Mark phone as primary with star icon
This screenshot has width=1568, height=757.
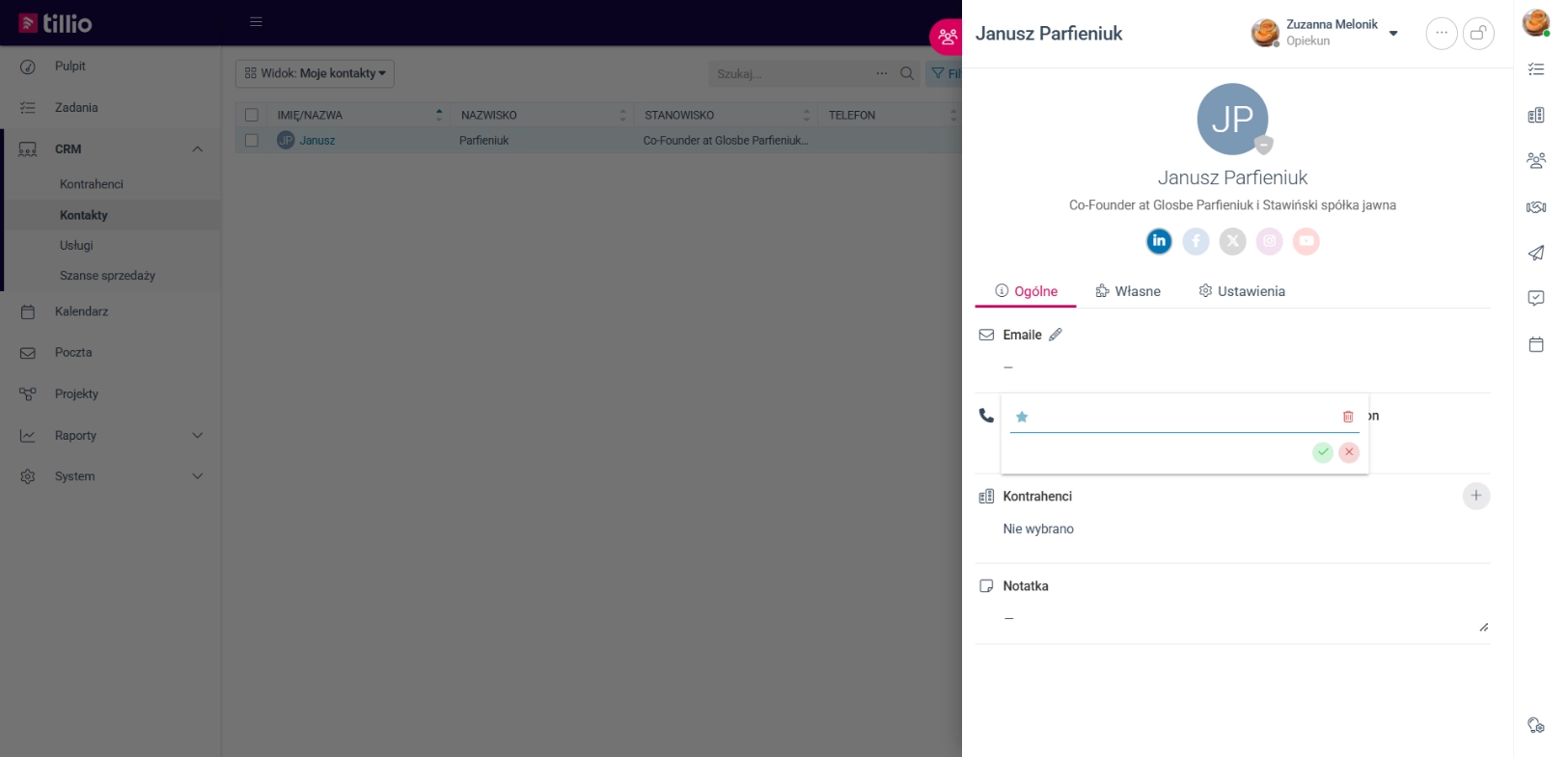tap(1022, 417)
